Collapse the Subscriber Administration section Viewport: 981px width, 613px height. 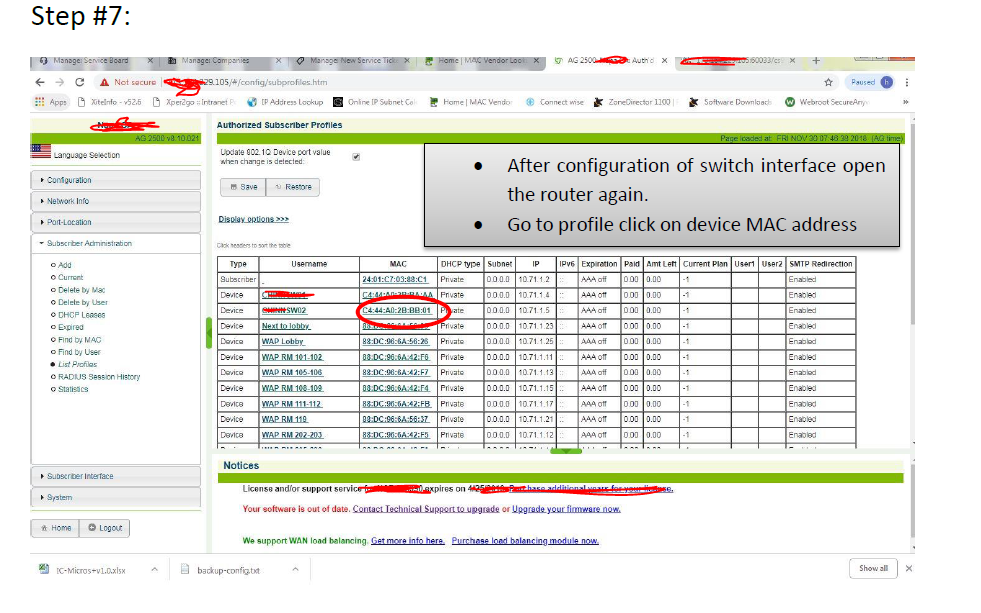(88, 243)
